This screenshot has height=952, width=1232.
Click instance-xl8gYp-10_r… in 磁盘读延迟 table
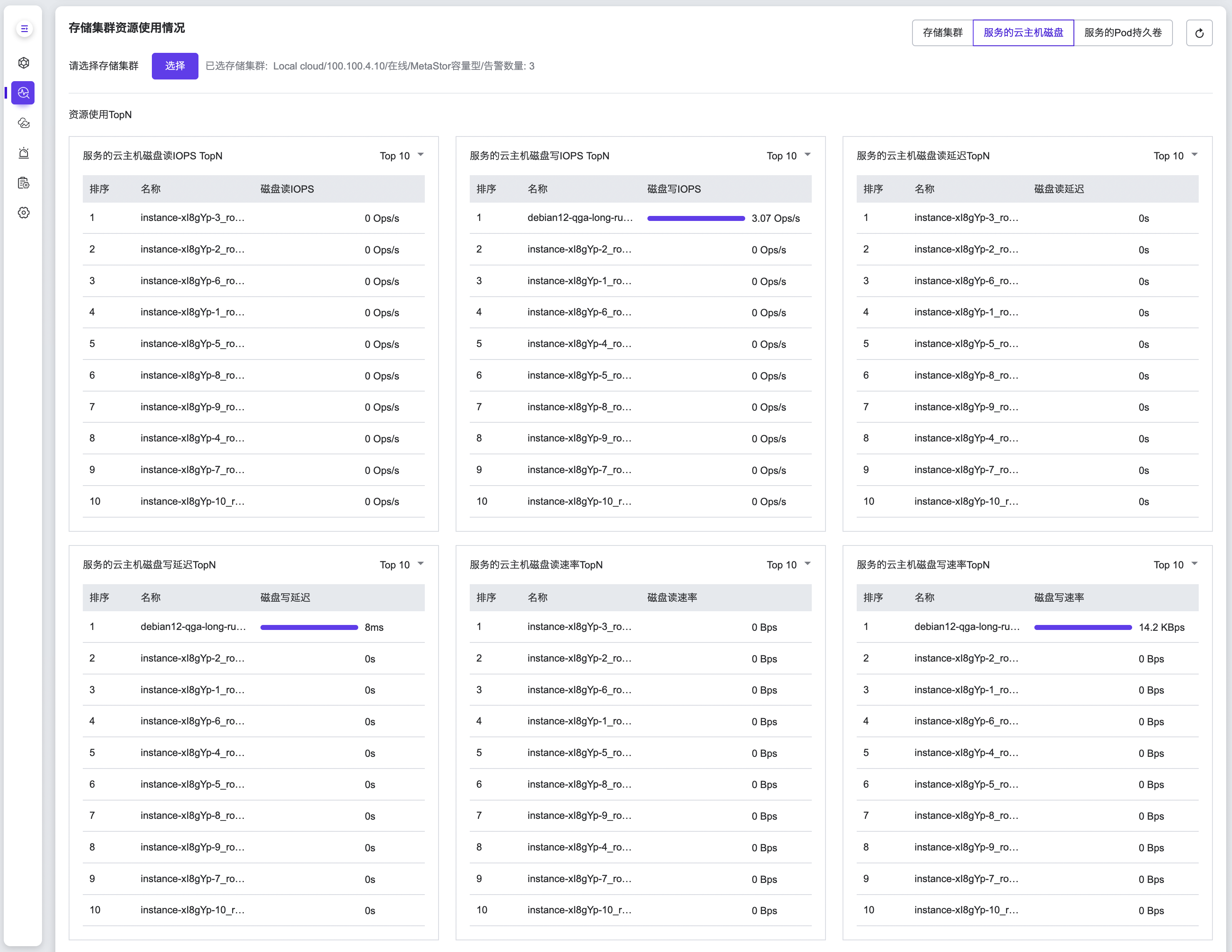966,501
